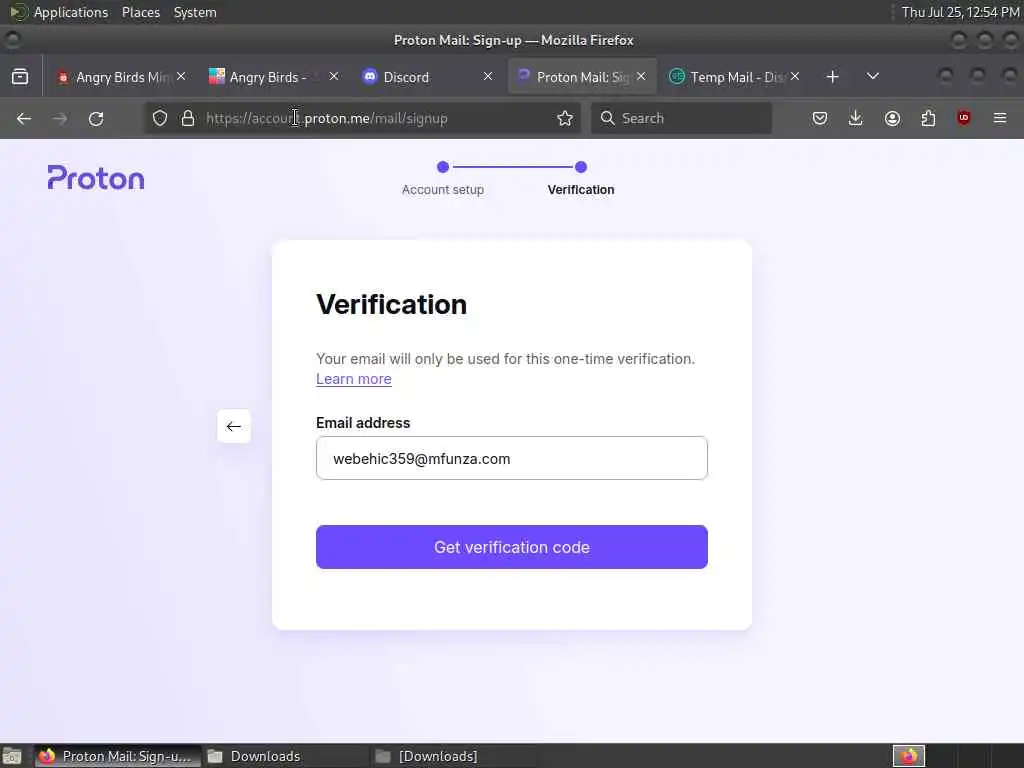This screenshot has width=1024, height=768.
Task: Close the Temp Mail tab
Action: (x=795, y=76)
